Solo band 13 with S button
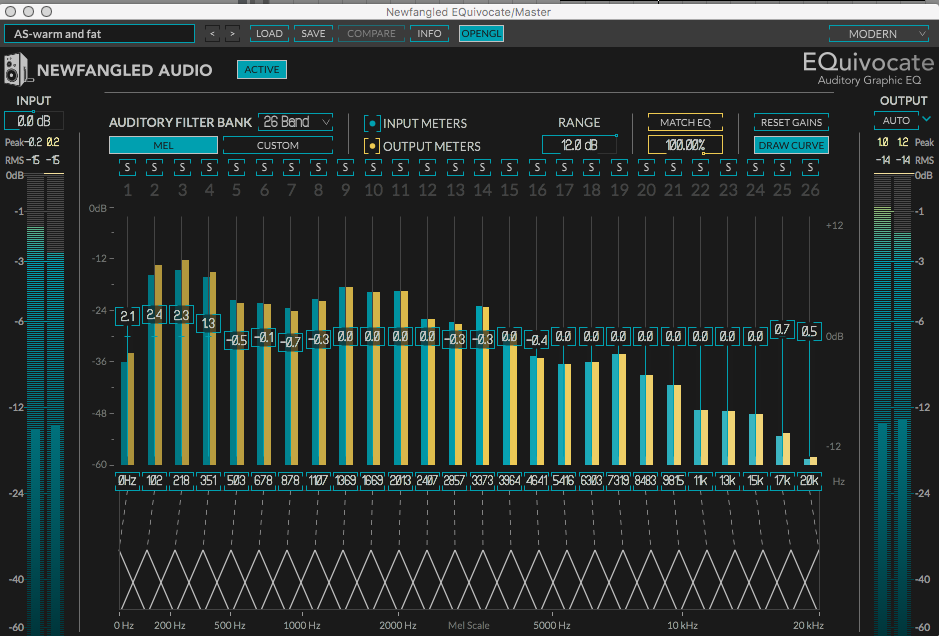The width and height of the screenshot is (939, 636). click(455, 168)
